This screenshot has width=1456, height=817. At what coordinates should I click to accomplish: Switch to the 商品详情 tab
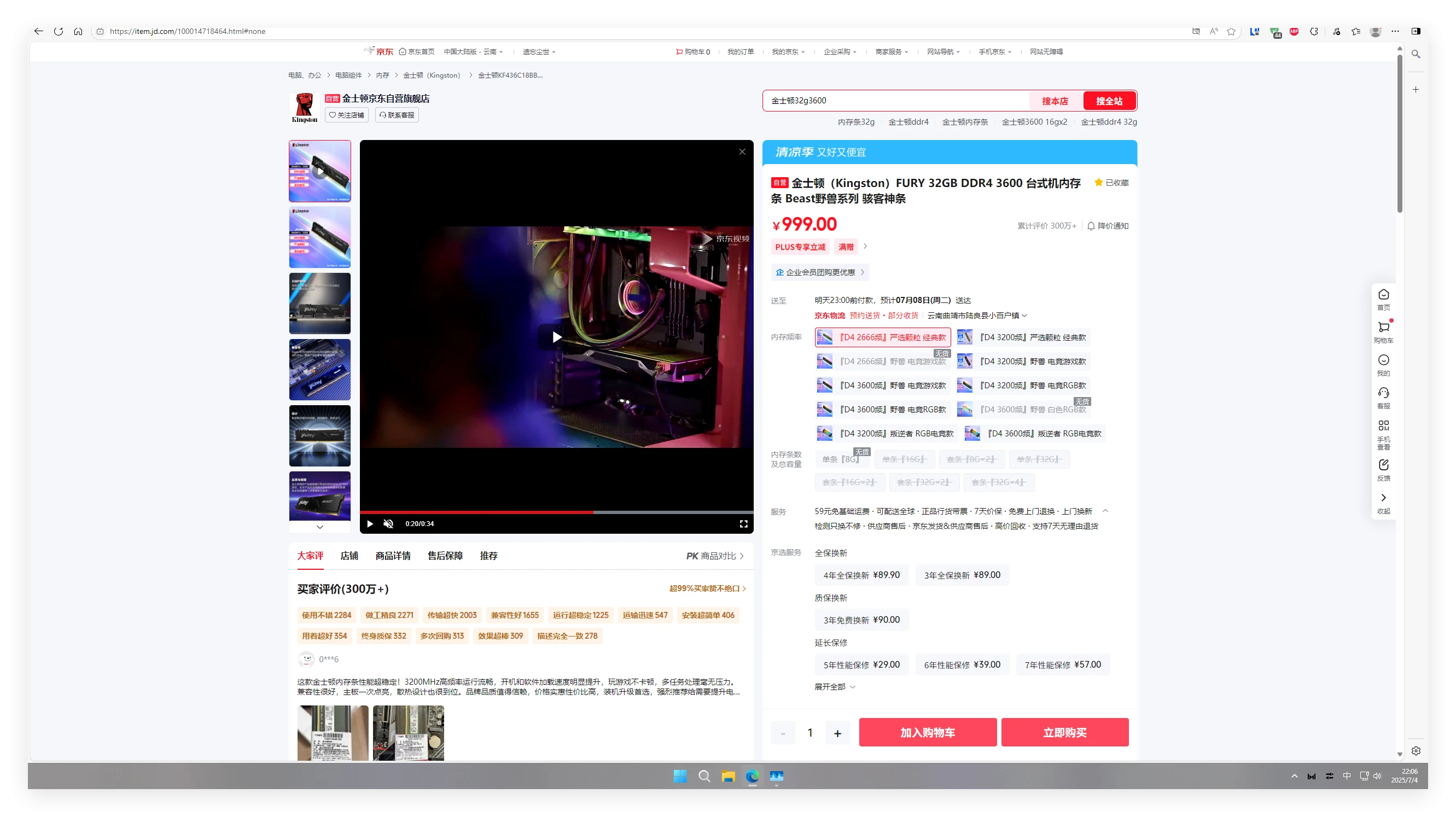393,556
